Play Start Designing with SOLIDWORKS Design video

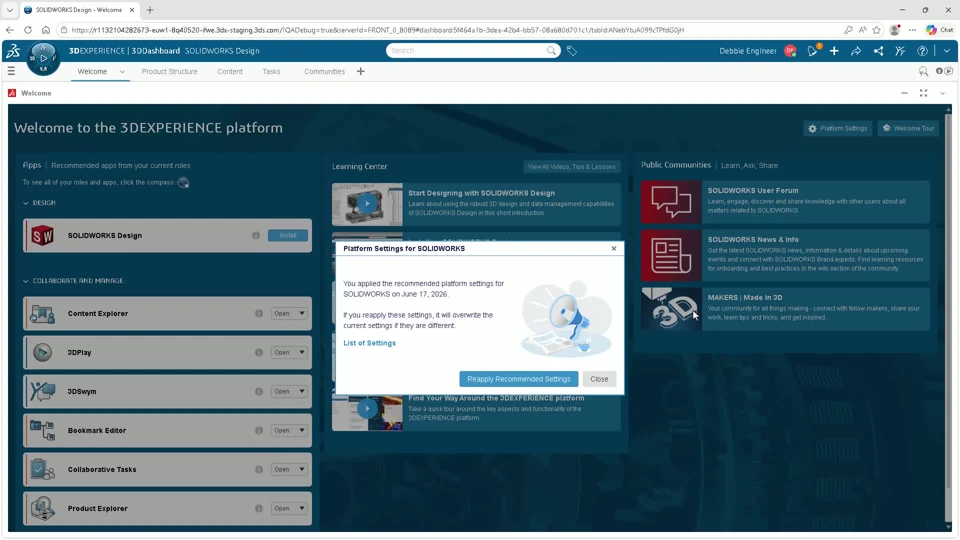367,204
